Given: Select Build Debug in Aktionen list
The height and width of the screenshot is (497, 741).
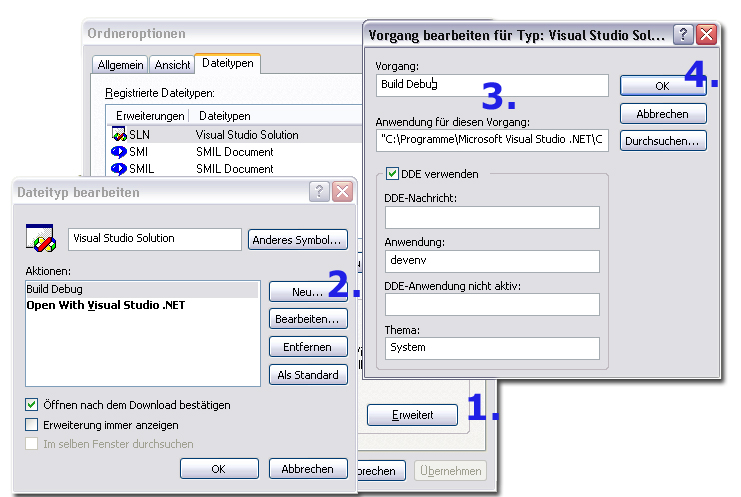Looking at the screenshot, I should click(x=142, y=289).
